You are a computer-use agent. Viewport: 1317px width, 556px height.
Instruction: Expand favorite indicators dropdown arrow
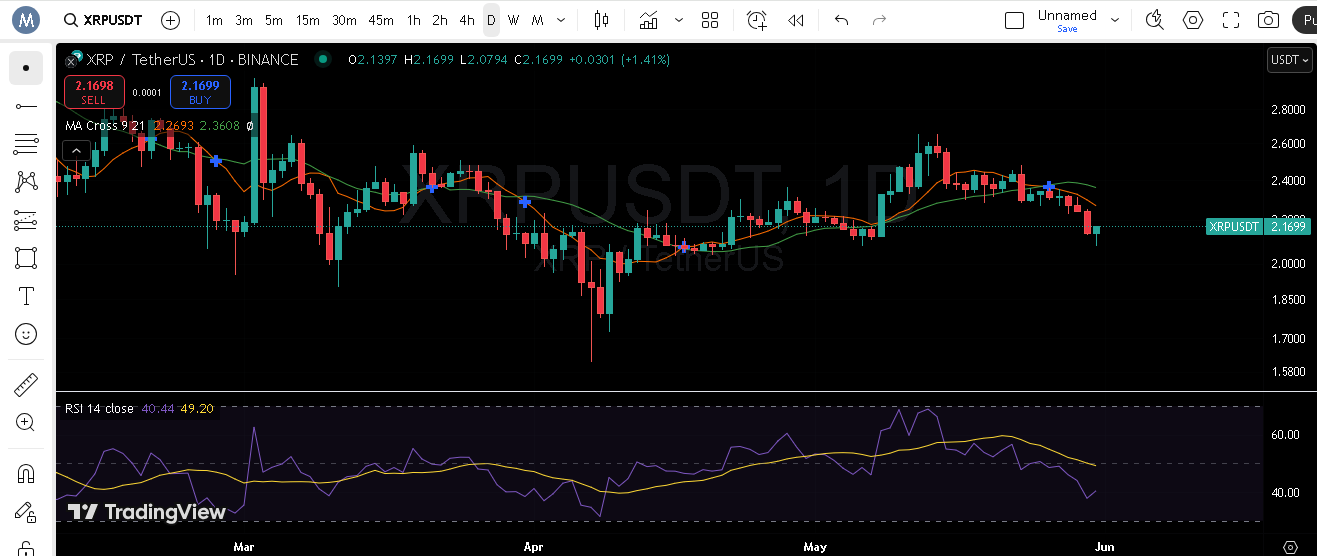coord(679,20)
